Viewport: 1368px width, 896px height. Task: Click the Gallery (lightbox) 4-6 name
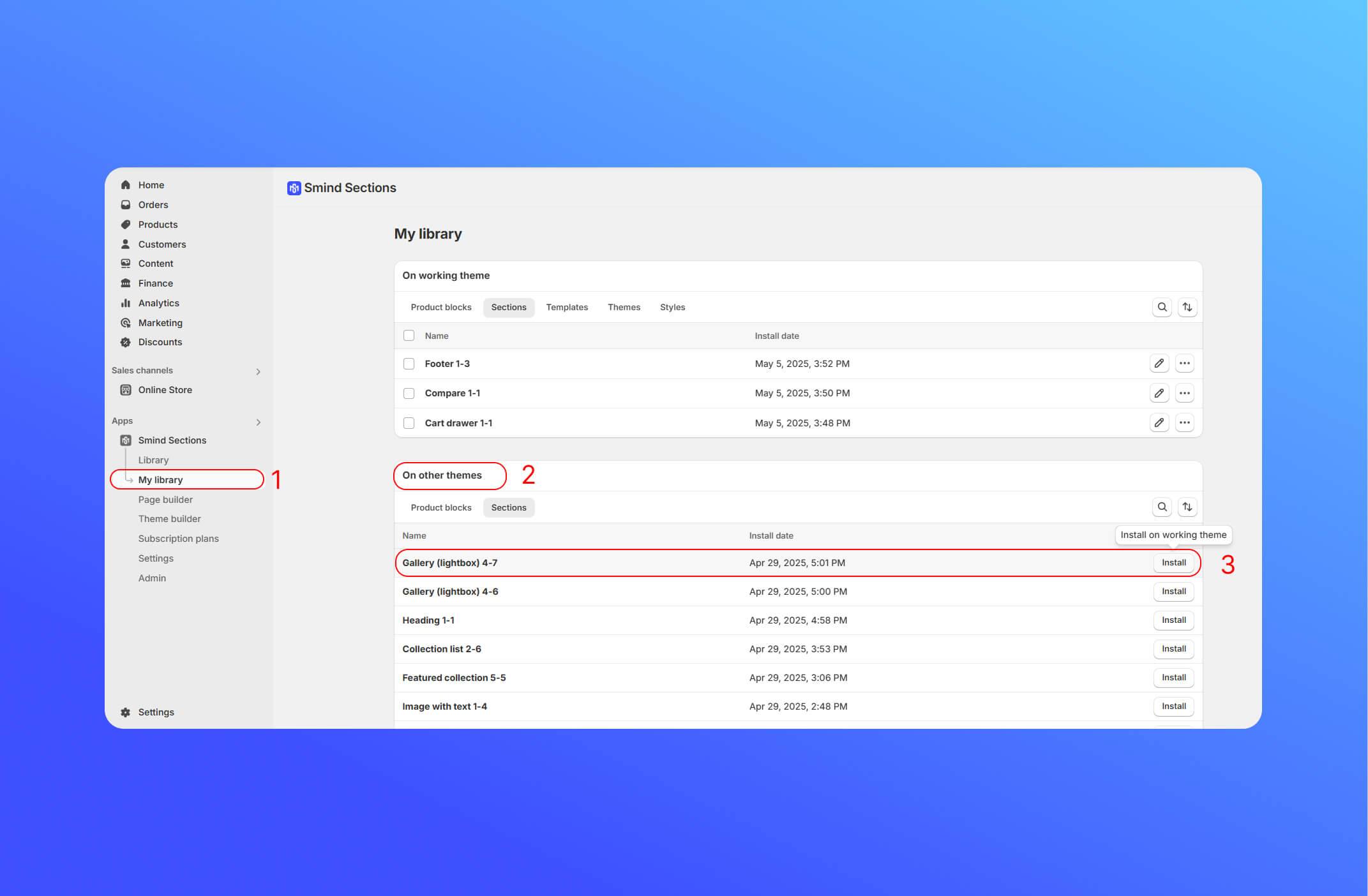[450, 592]
